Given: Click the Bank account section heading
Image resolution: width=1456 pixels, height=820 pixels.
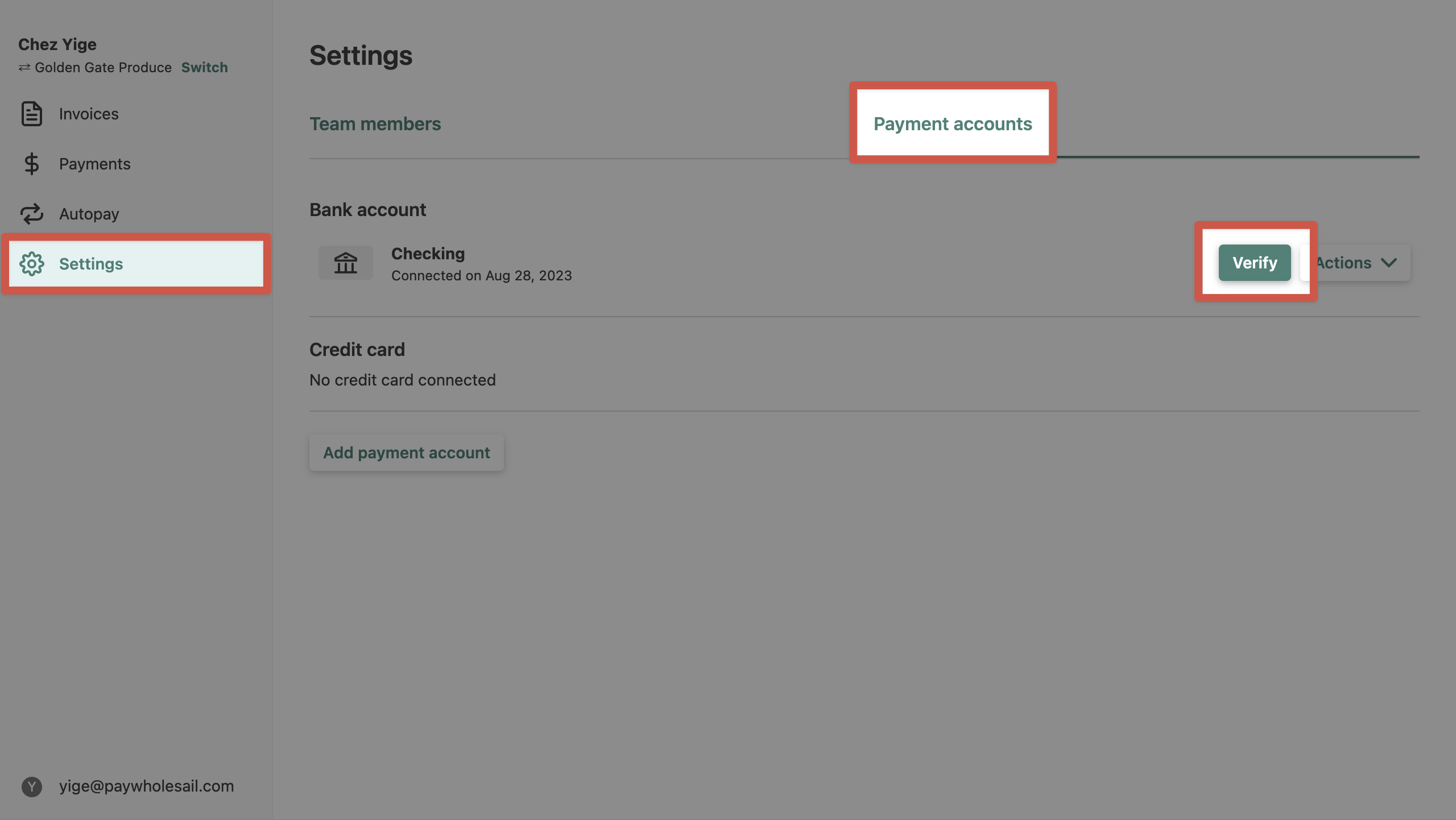Looking at the screenshot, I should (x=367, y=209).
